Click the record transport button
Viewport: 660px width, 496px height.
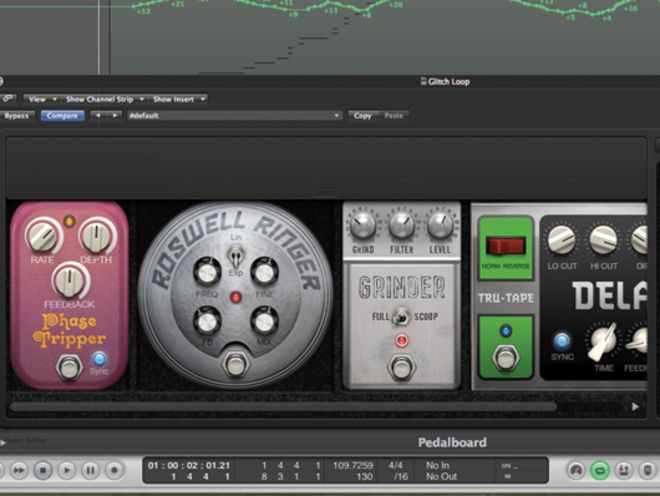(114, 470)
